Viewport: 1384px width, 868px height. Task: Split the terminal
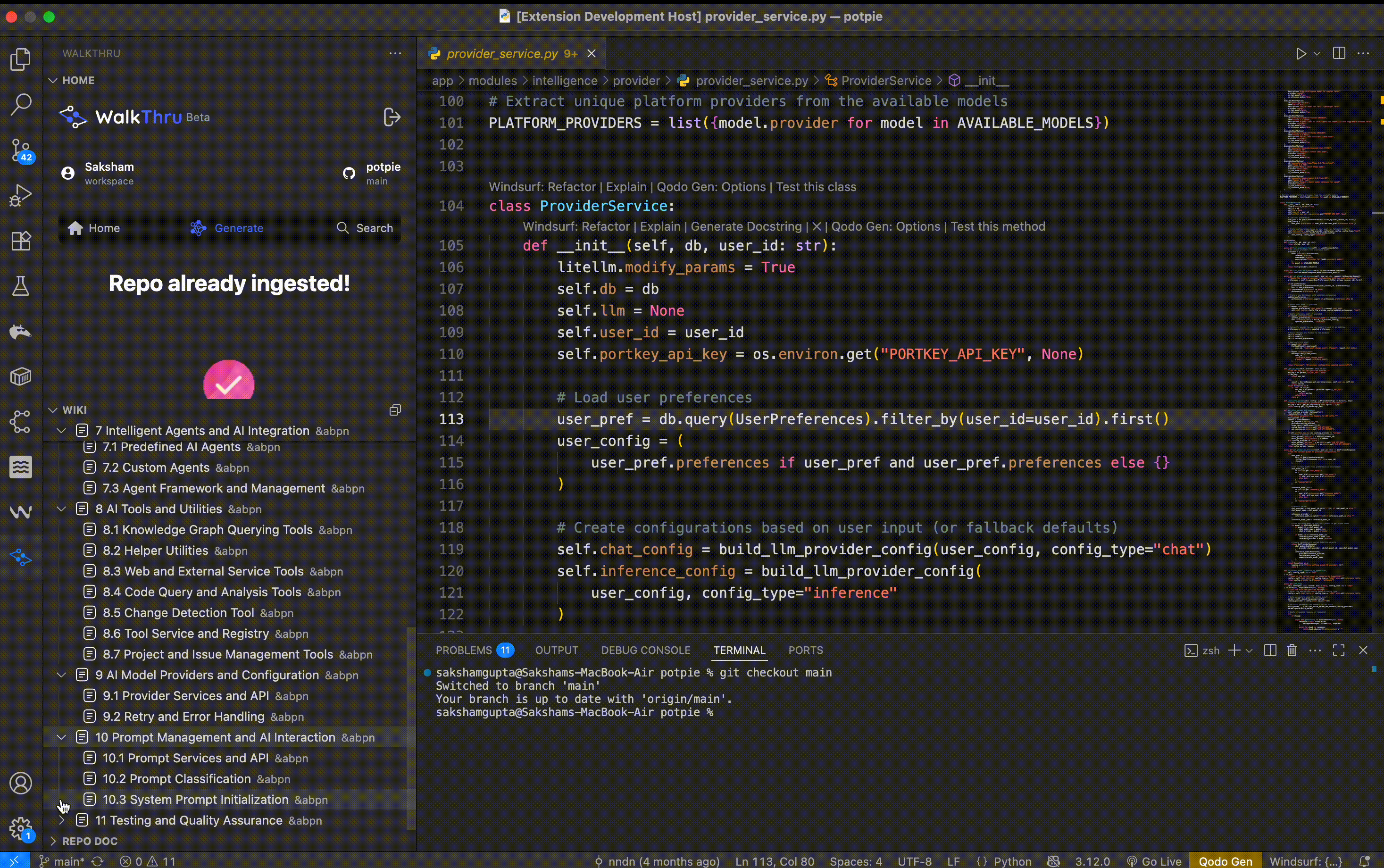(x=1270, y=651)
